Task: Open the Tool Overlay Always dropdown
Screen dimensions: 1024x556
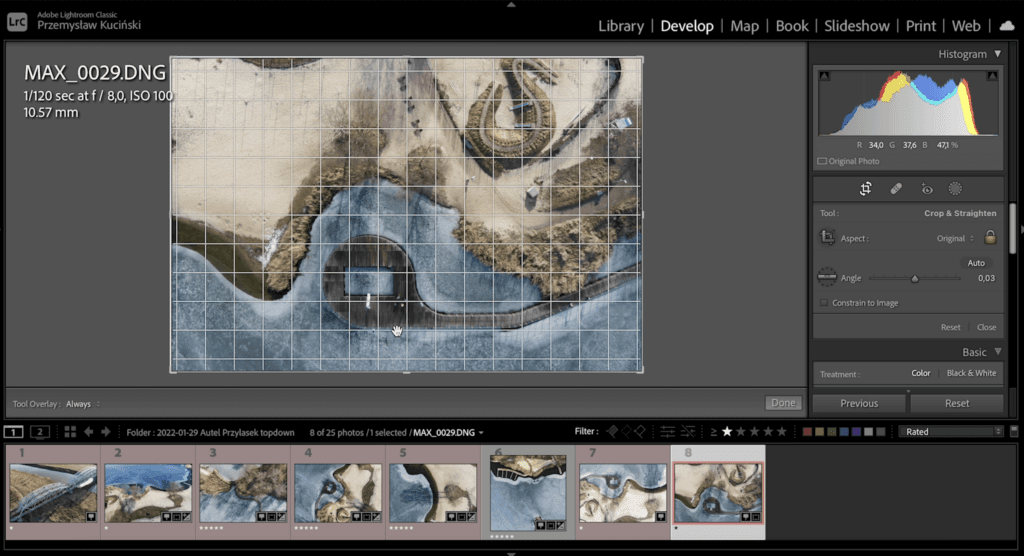Action: point(82,404)
